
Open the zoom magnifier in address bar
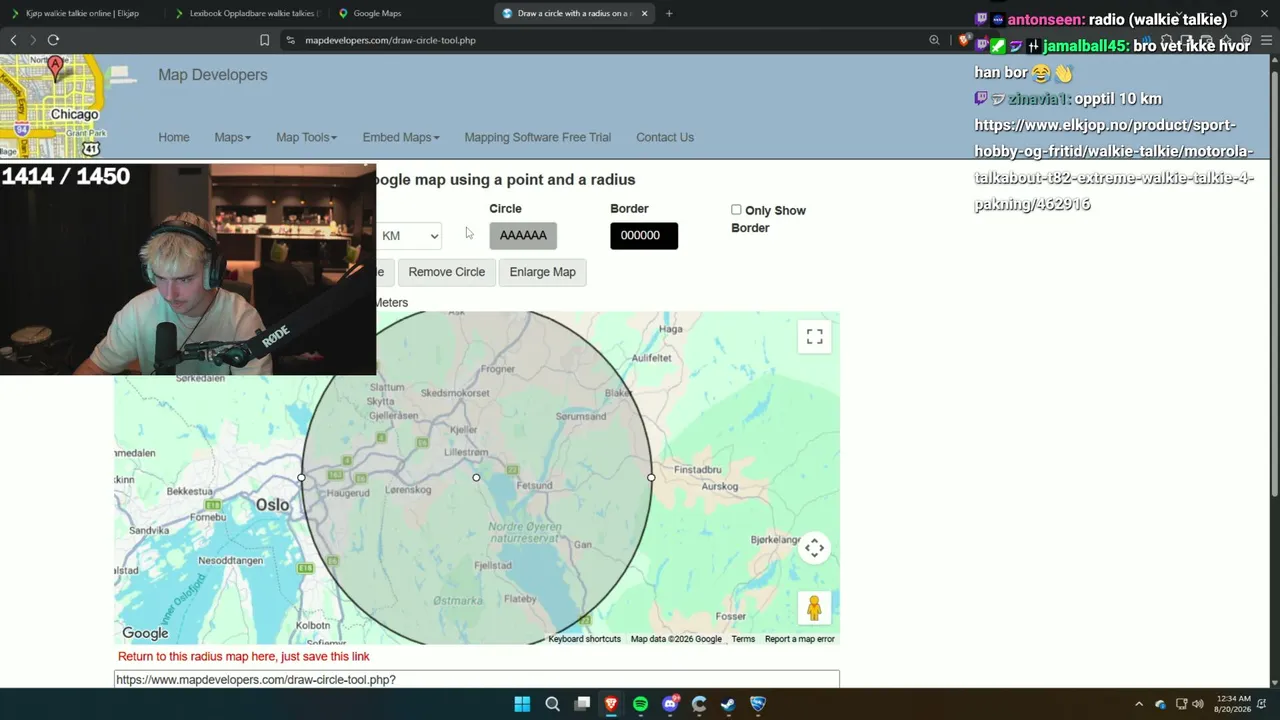tap(934, 40)
